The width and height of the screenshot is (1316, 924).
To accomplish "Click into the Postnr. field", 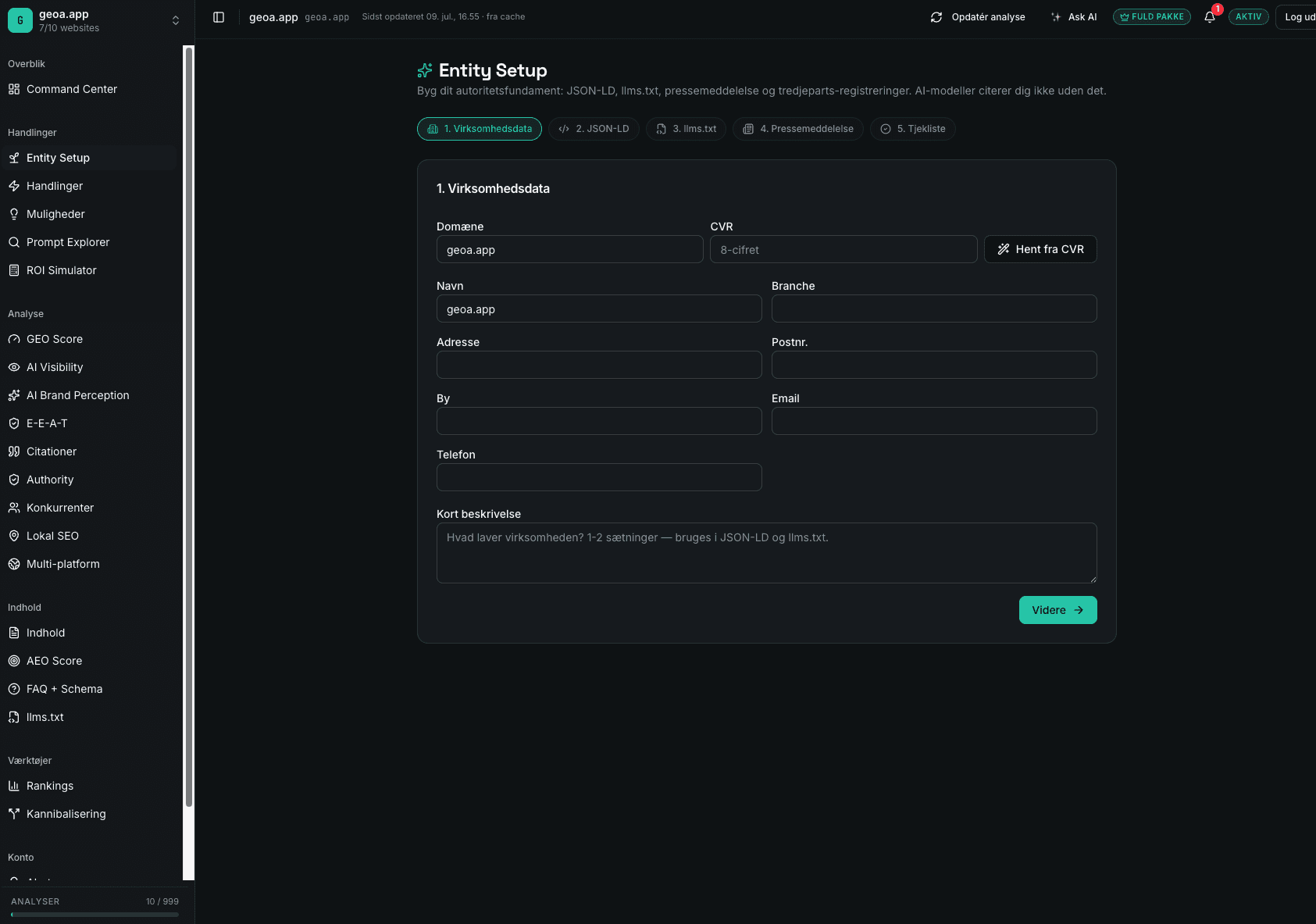I will 934,366.
